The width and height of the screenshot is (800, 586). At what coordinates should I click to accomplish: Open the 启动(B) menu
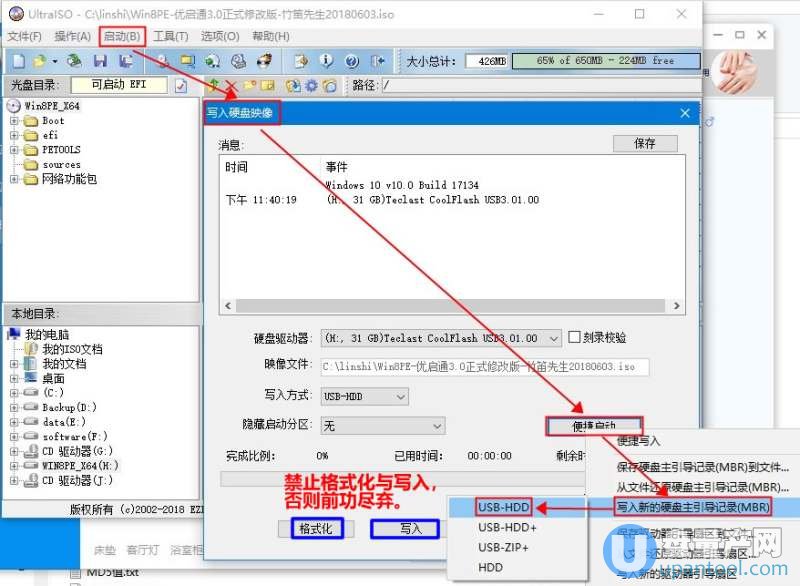point(122,36)
